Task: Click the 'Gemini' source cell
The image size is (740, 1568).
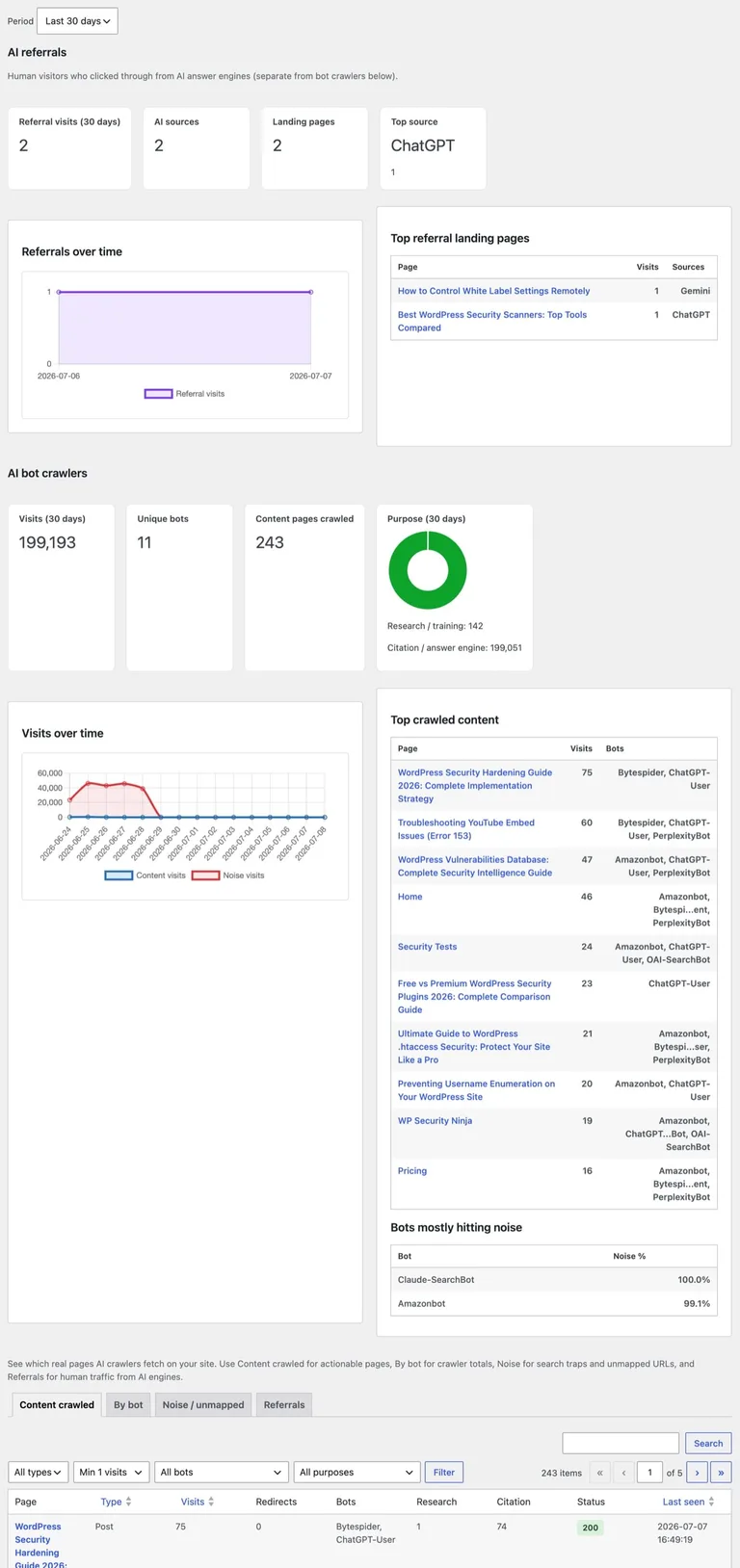Action: 696,291
